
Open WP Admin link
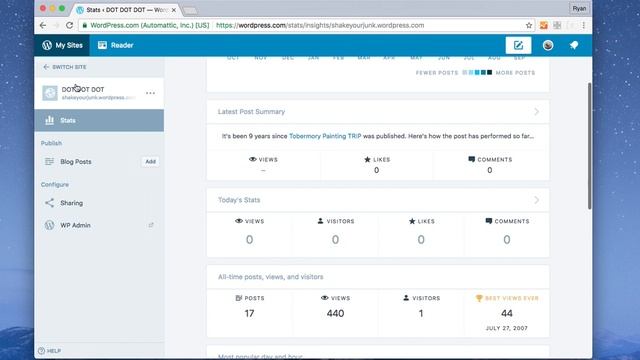pos(76,225)
